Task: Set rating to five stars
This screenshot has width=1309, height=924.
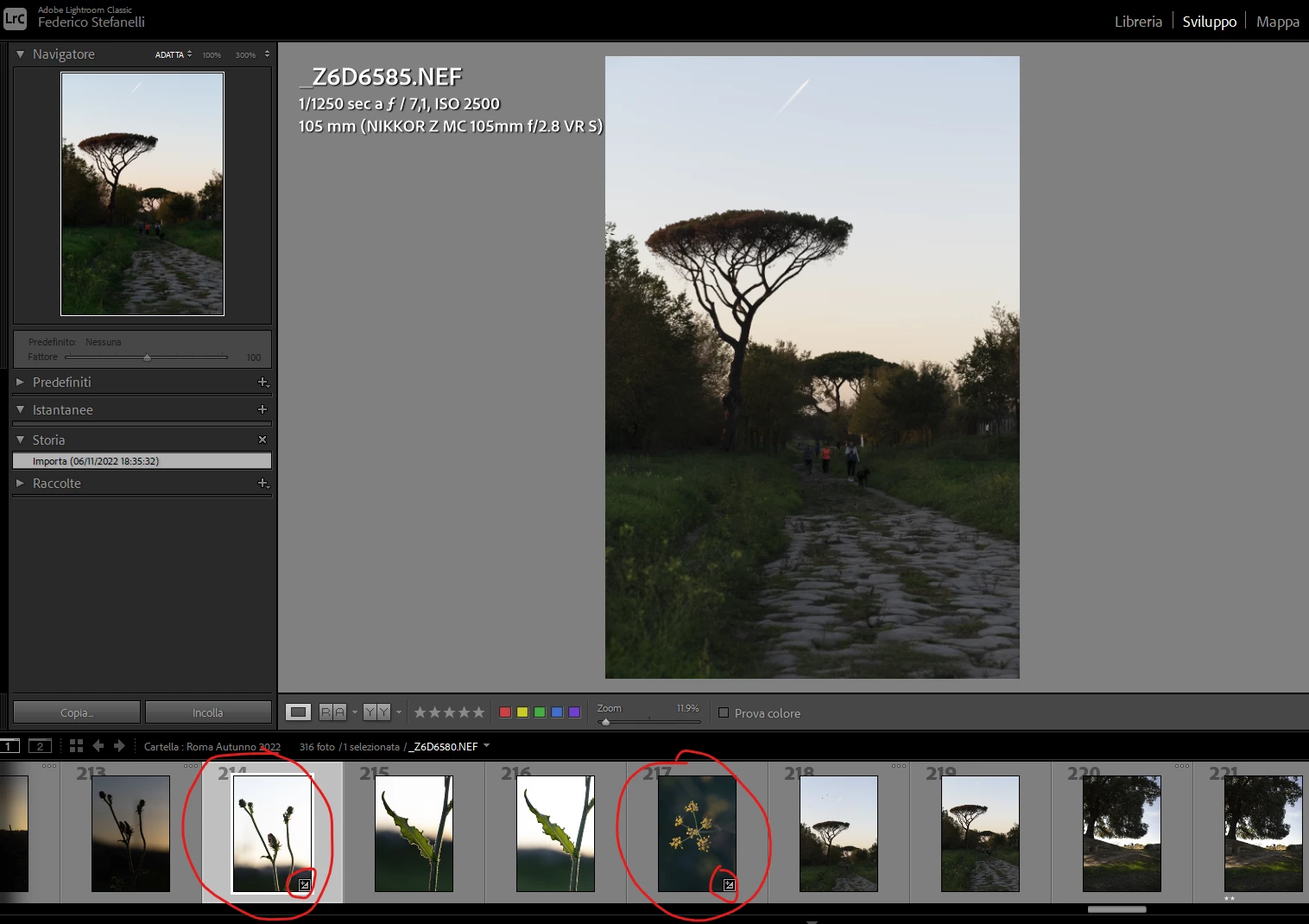Action: (x=477, y=712)
